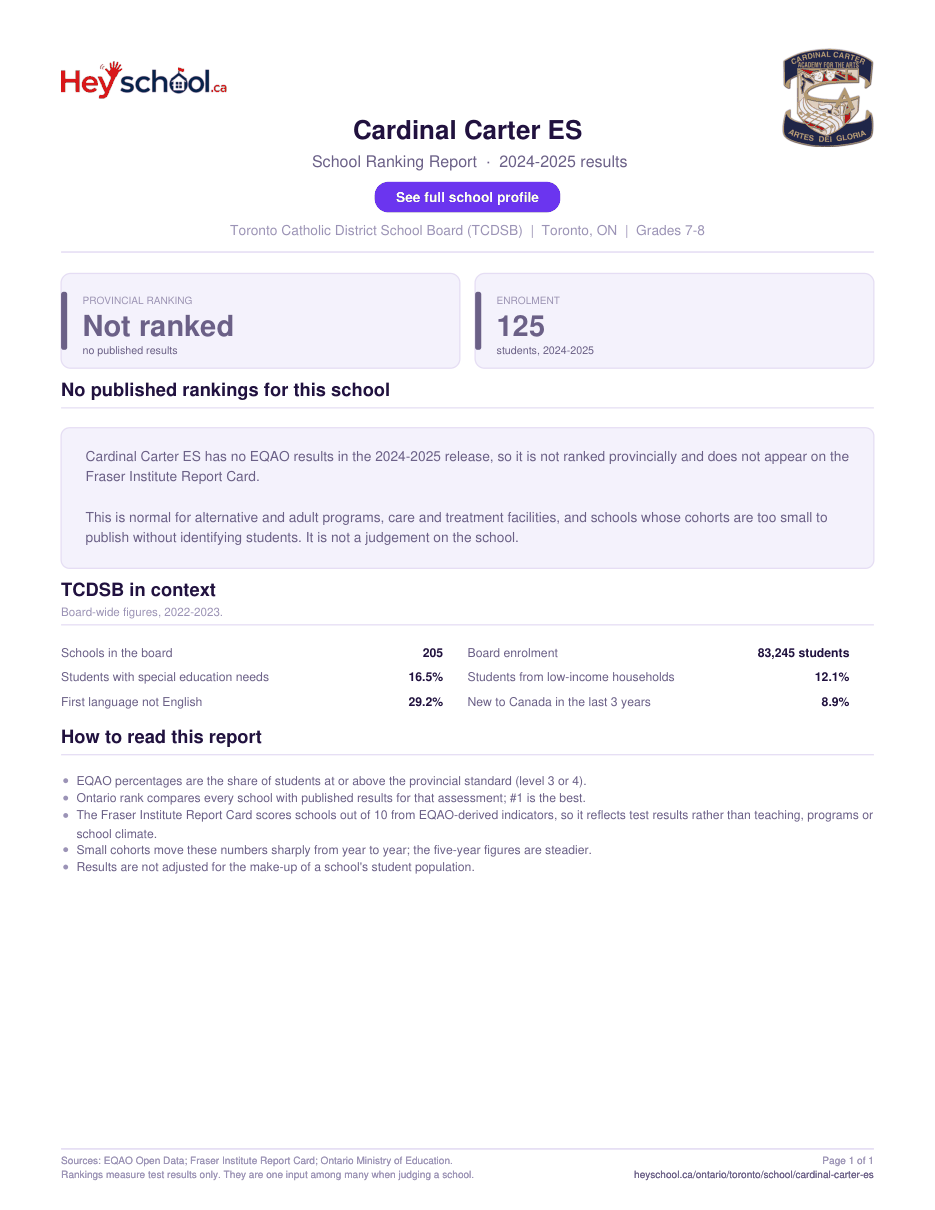Select the First language not English 29.2% value
Viewport: 935px width, 1210px height.
pyautogui.click(x=425, y=702)
